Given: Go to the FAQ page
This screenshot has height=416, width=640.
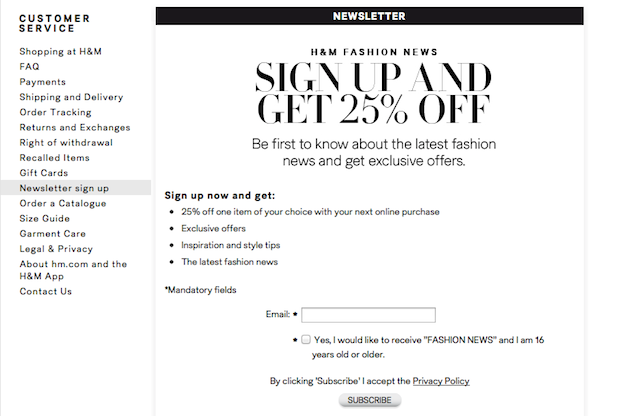Looking at the screenshot, I should [29, 67].
